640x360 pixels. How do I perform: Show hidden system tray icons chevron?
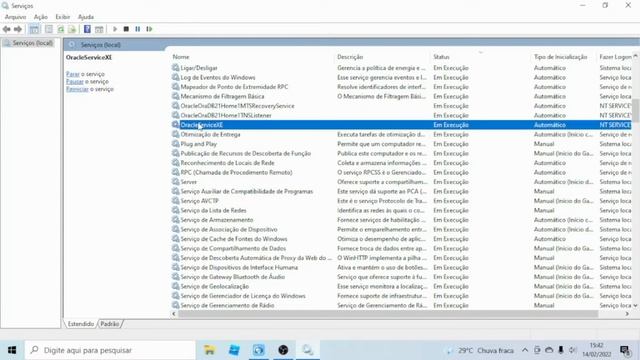click(x=525, y=350)
